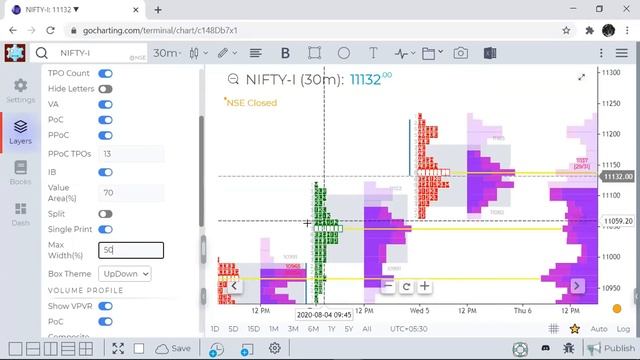Click the Value Area(%) input field
The width and height of the screenshot is (640, 360).
[131, 193]
